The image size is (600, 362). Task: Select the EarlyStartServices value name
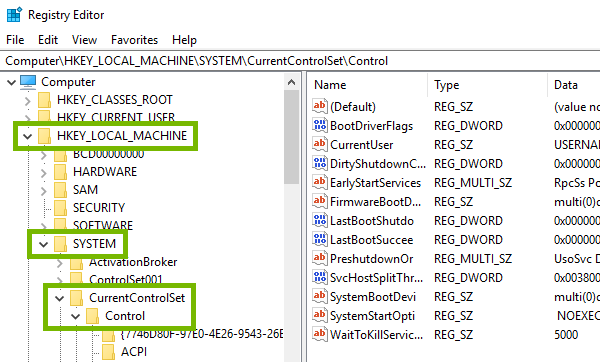tap(375, 183)
